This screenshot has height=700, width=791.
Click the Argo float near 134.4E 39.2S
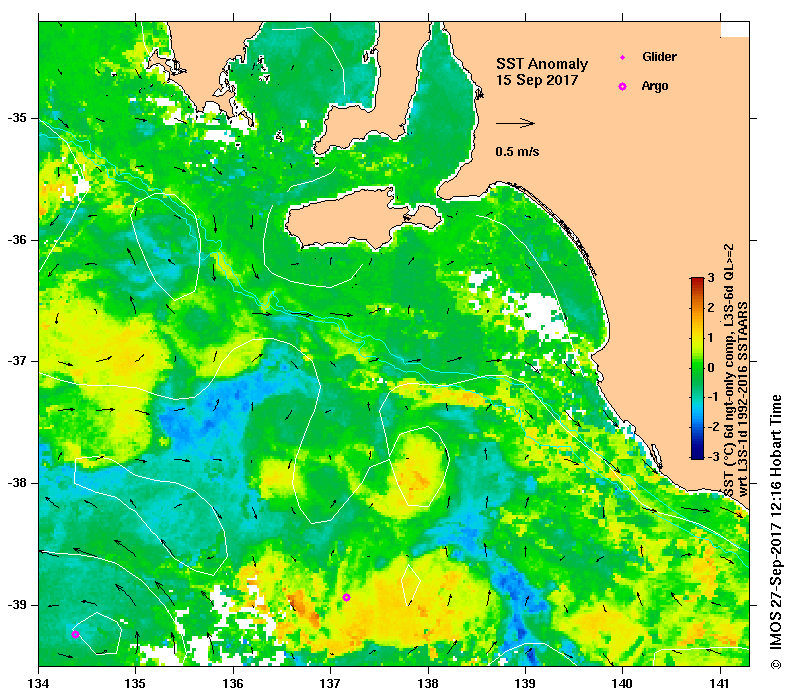(x=75, y=634)
